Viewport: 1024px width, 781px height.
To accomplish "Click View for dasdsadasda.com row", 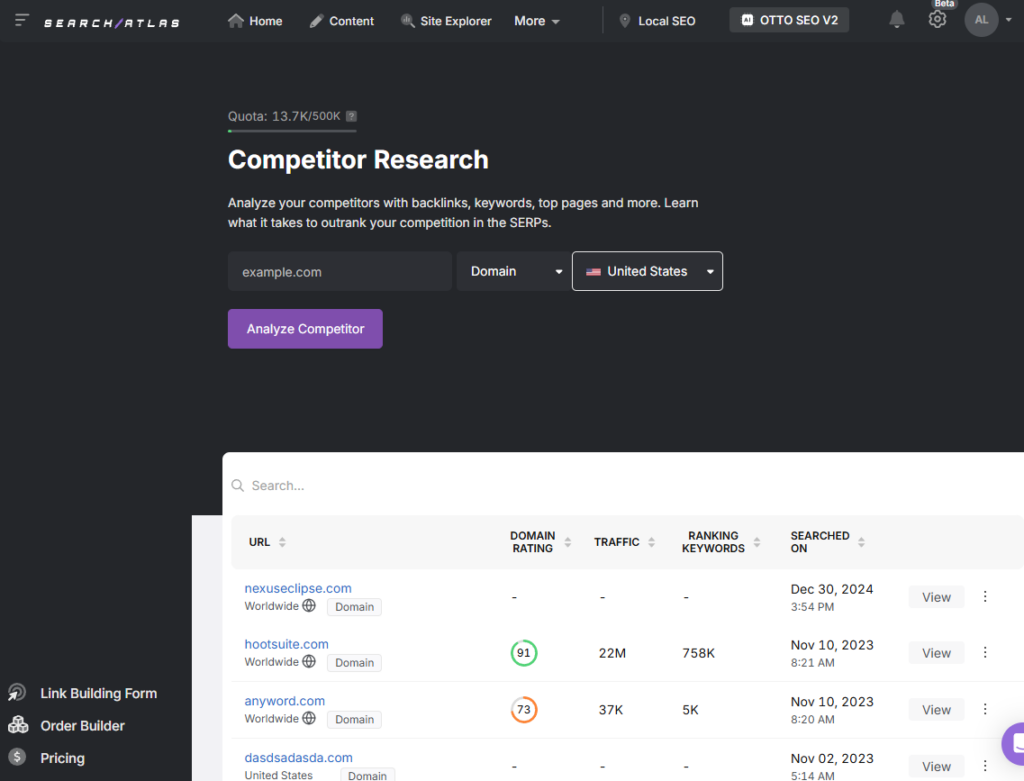I will click(936, 767).
